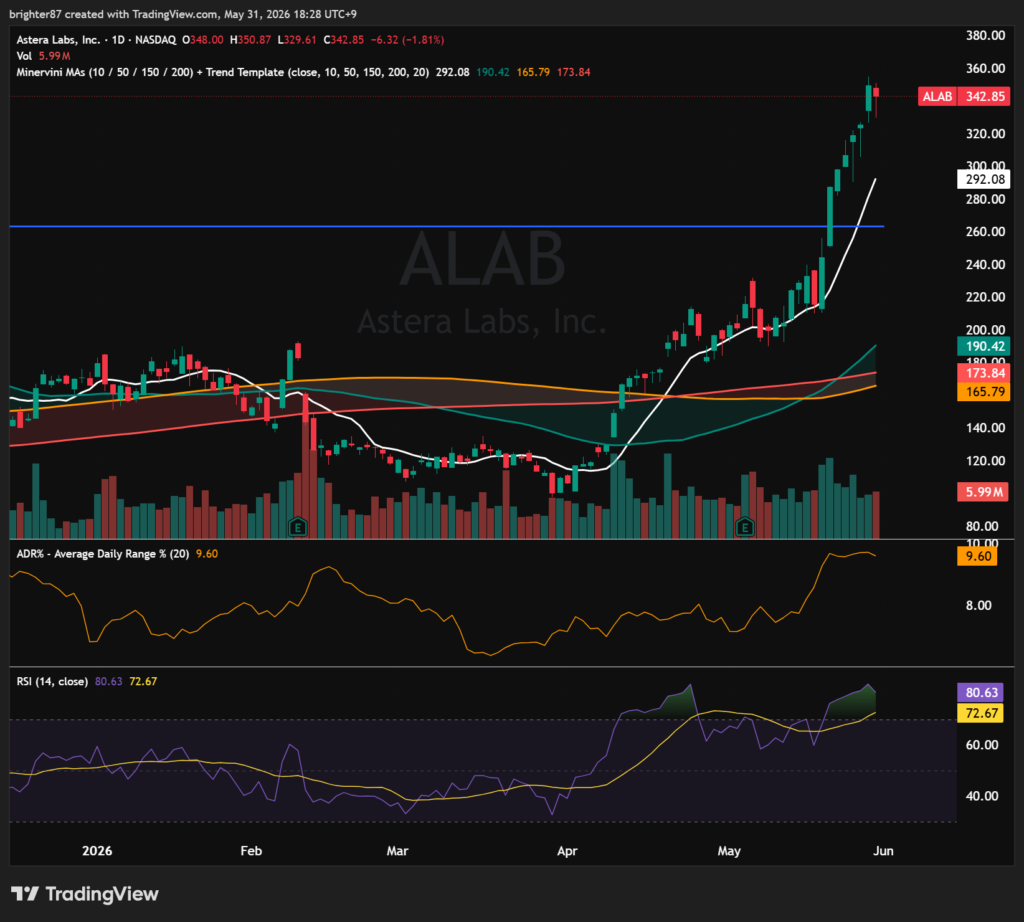Click the February earnings E marker icon
The width and height of the screenshot is (1024, 922).
[298, 526]
